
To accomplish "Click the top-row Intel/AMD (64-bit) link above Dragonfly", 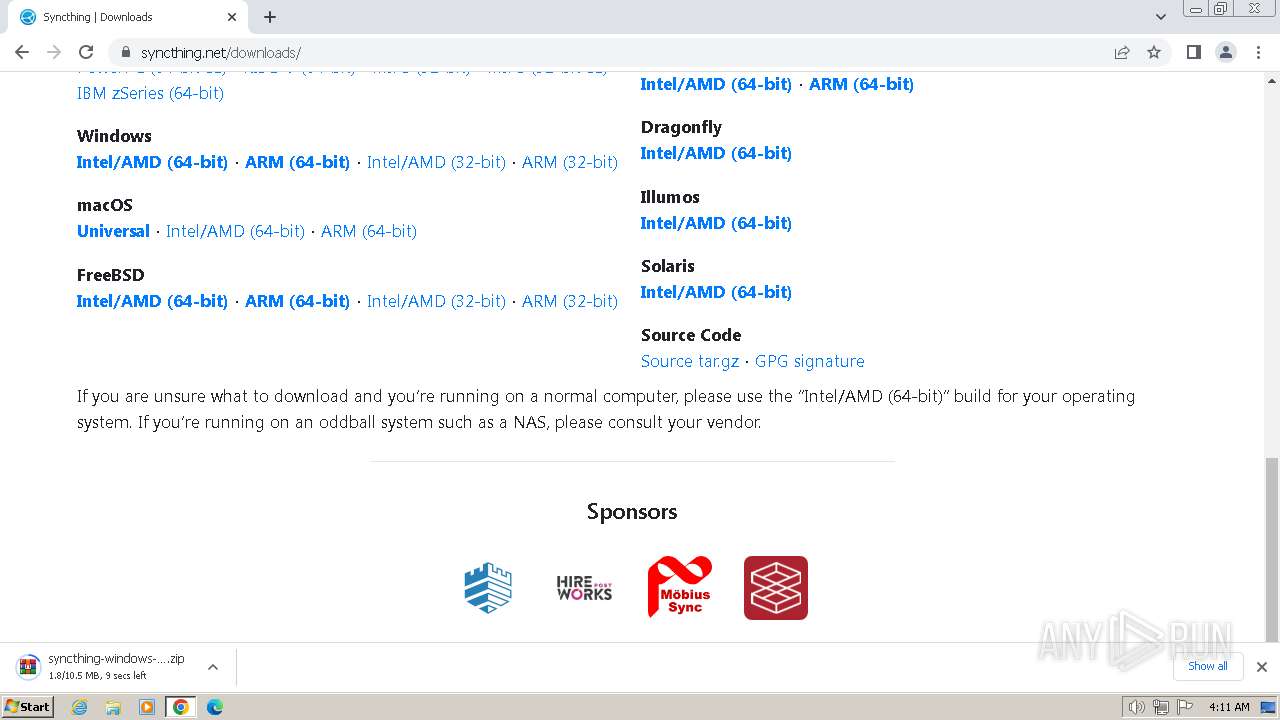I will coord(716,84).
